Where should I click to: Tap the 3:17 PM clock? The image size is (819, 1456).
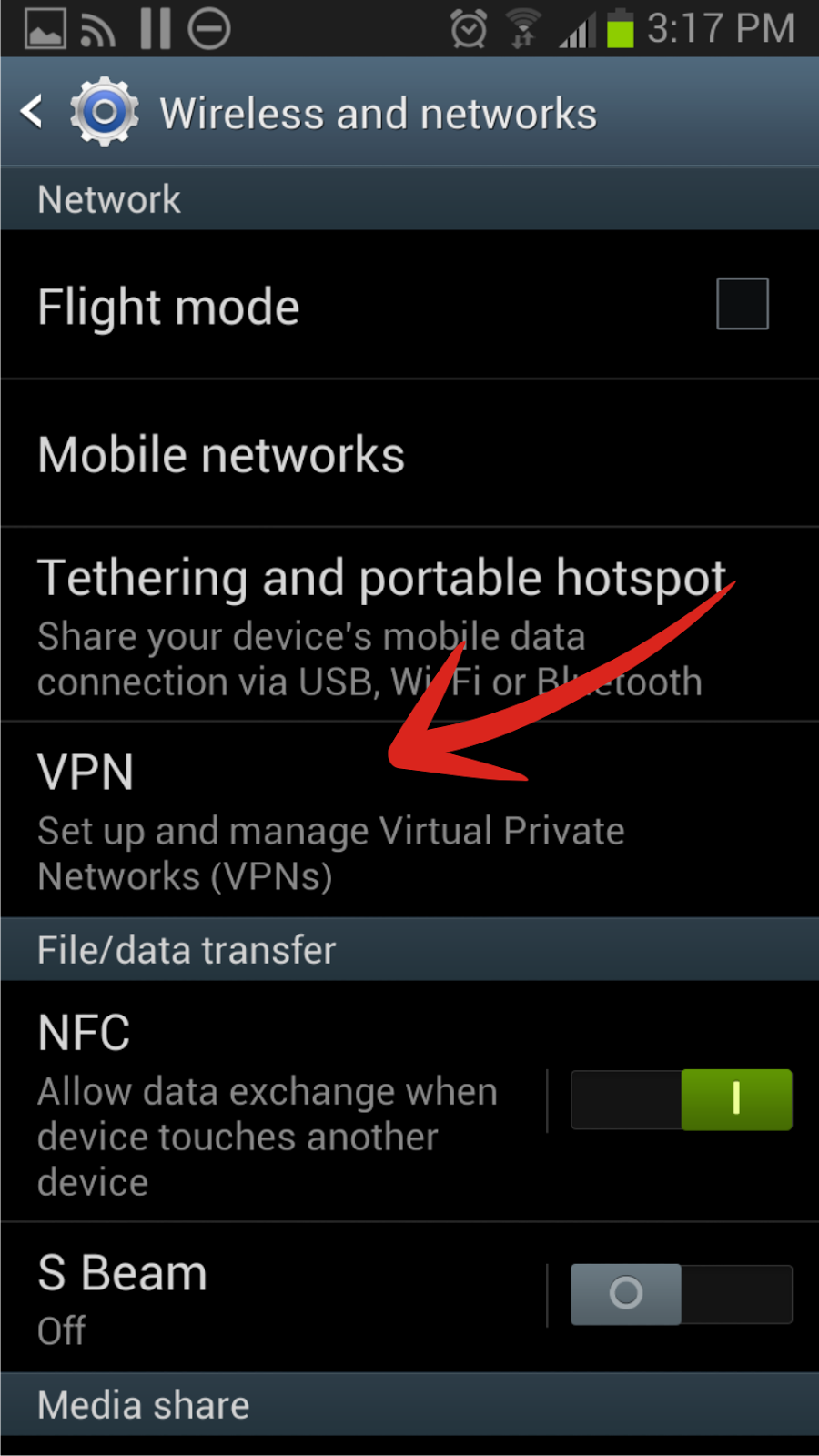(x=721, y=28)
